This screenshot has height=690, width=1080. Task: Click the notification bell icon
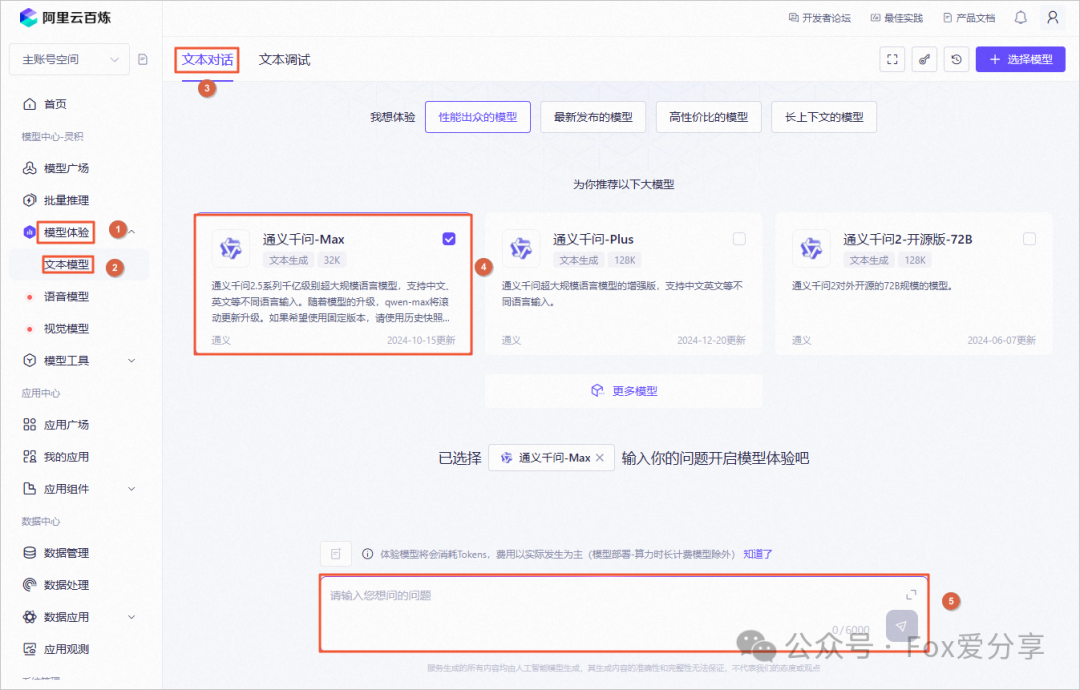1021,17
